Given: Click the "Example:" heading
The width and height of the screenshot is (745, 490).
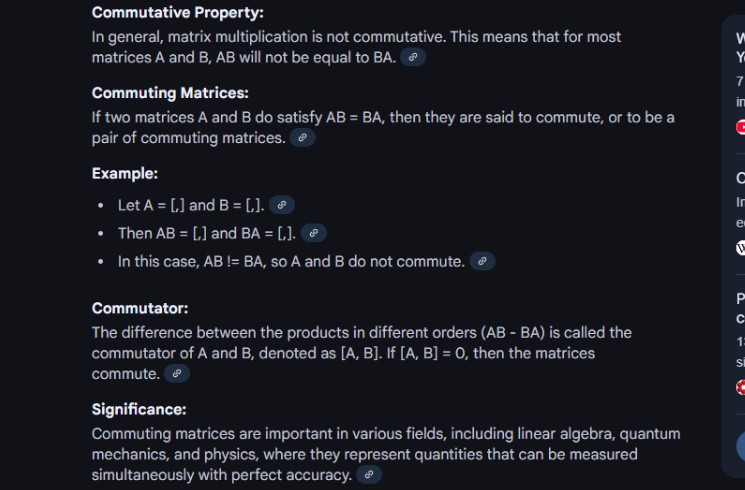Looking at the screenshot, I should tap(124, 173).
